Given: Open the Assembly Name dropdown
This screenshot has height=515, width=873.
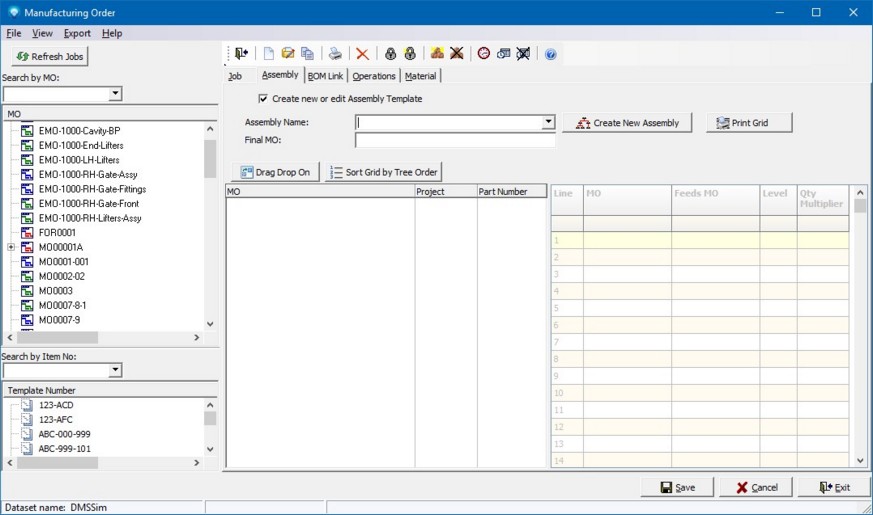Looking at the screenshot, I should (548, 123).
